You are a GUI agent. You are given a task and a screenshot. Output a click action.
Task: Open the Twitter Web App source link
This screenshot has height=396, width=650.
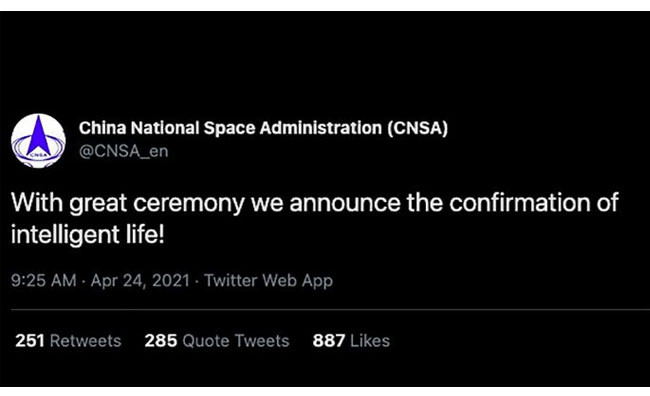(268, 281)
